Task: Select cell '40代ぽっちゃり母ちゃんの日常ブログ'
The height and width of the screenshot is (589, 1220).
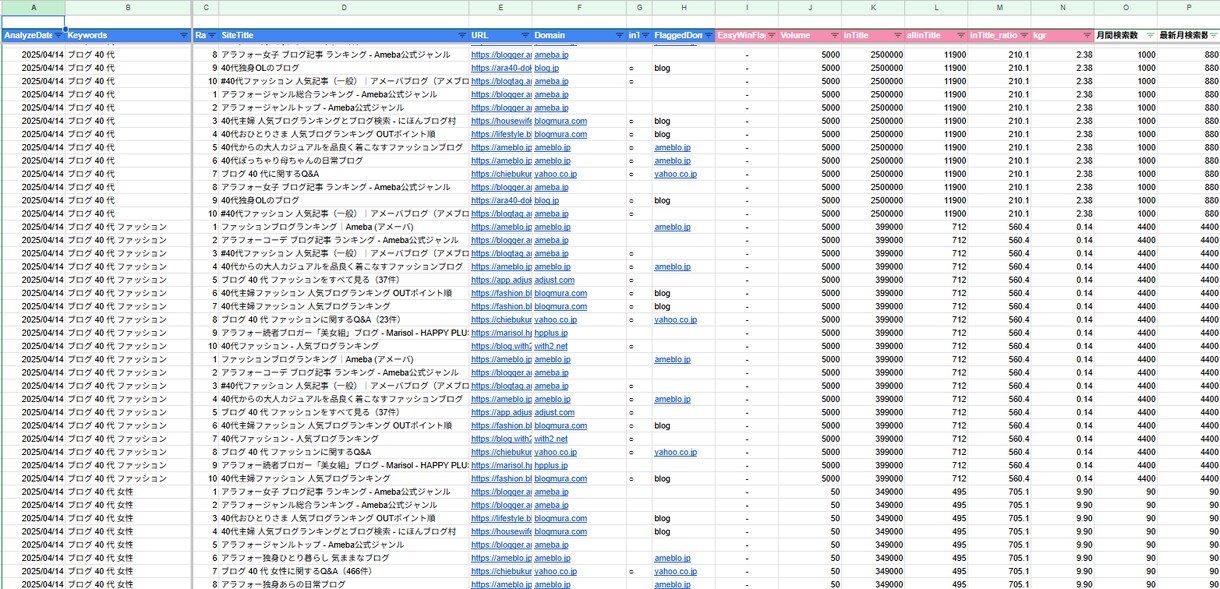Action: [344, 161]
